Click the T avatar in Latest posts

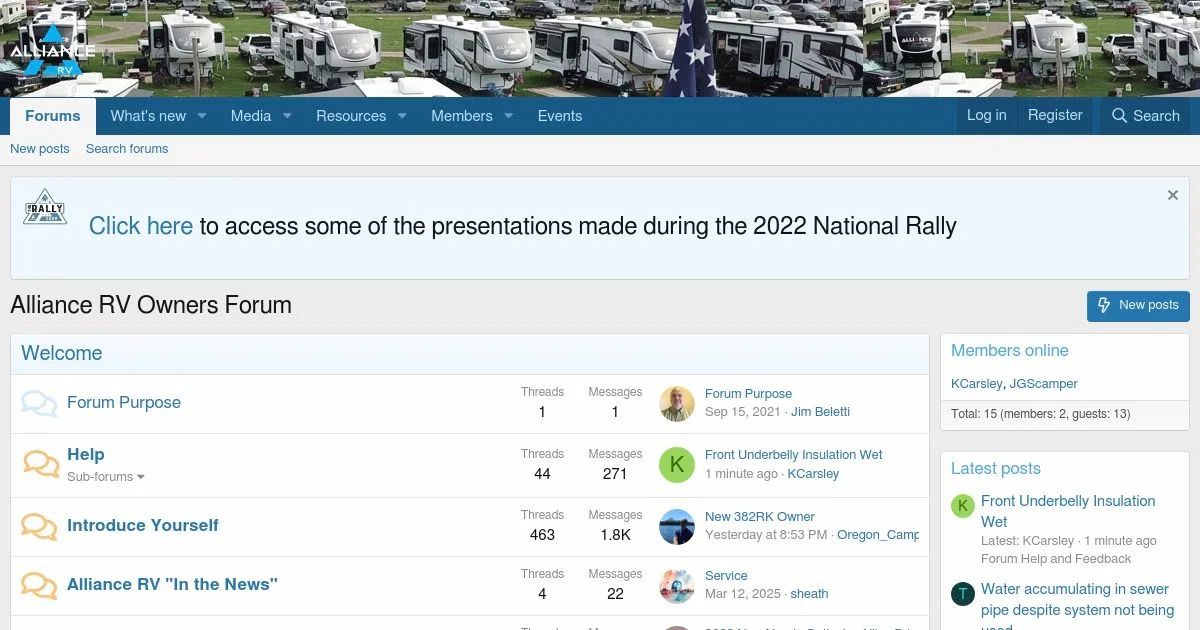pos(962,594)
